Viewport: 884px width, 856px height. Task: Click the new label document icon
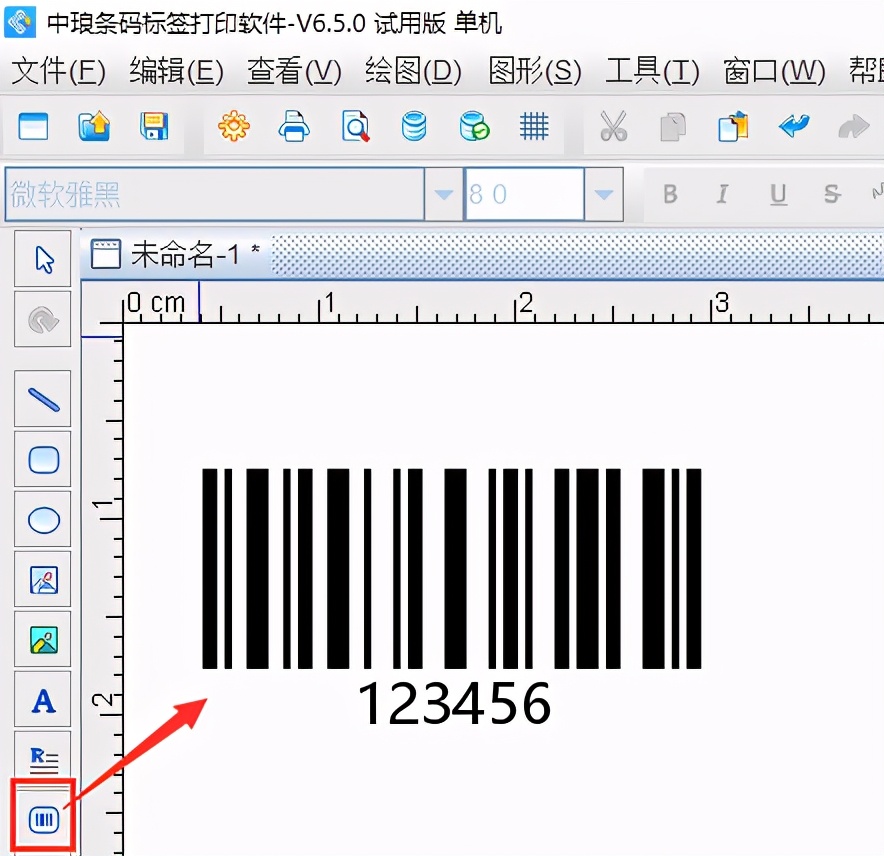point(33,126)
